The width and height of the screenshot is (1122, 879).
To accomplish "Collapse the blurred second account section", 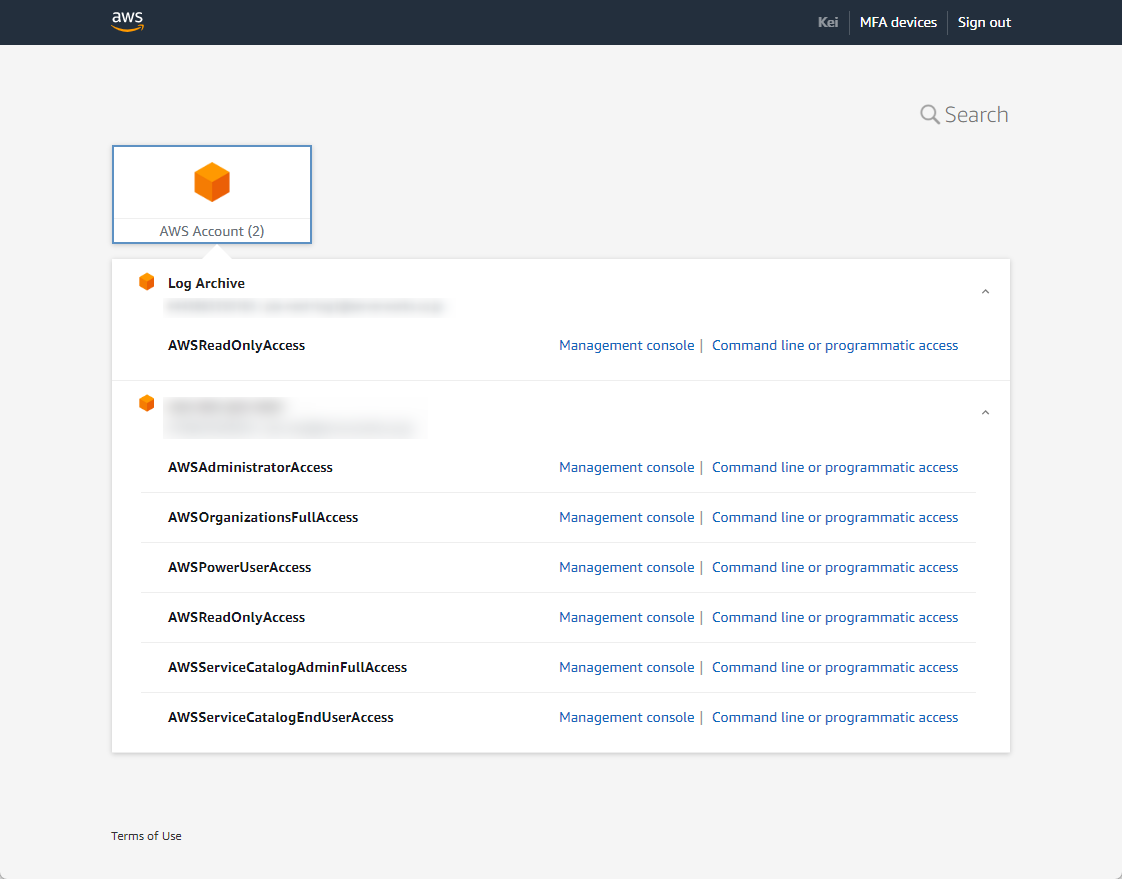I will tap(985, 412).
